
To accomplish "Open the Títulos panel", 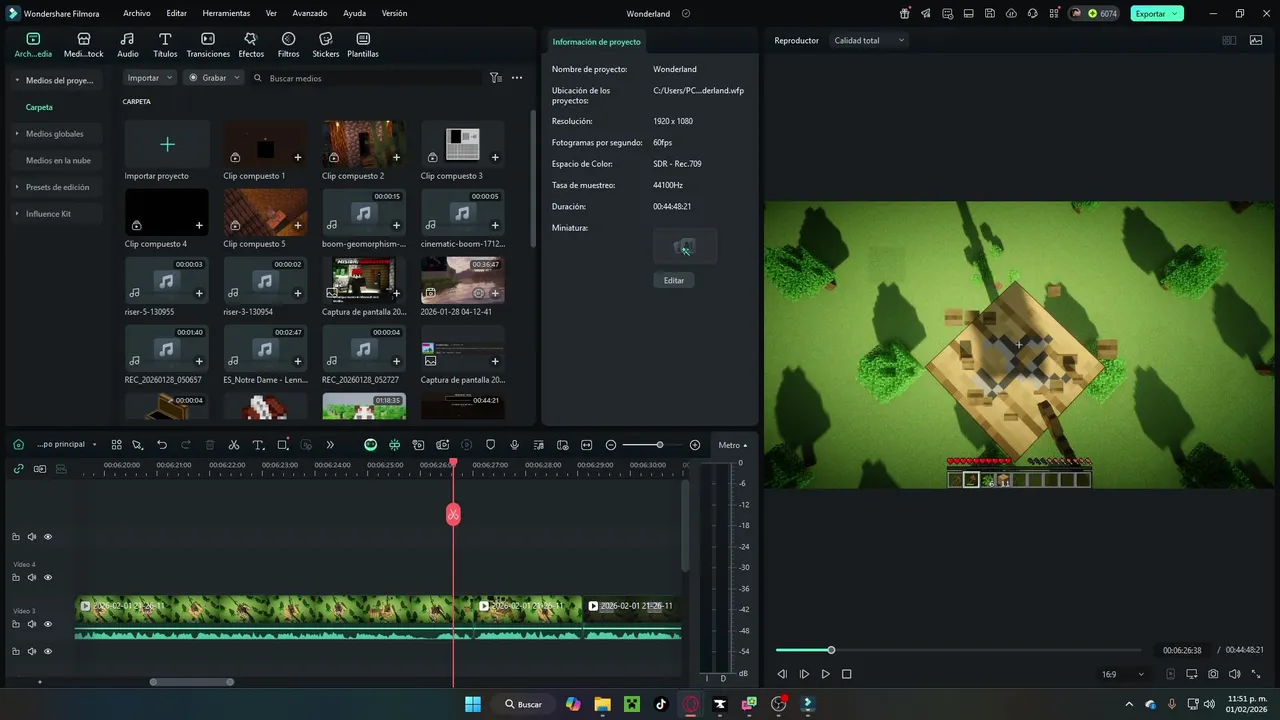I will (165, 45).
